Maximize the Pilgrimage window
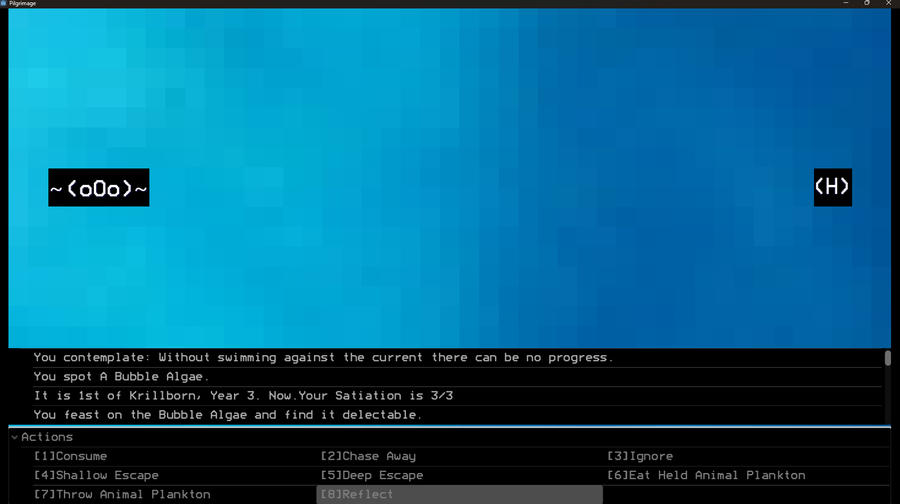This screenshot has width=900, height=504. pyautogui.click(x=867, y=3)
